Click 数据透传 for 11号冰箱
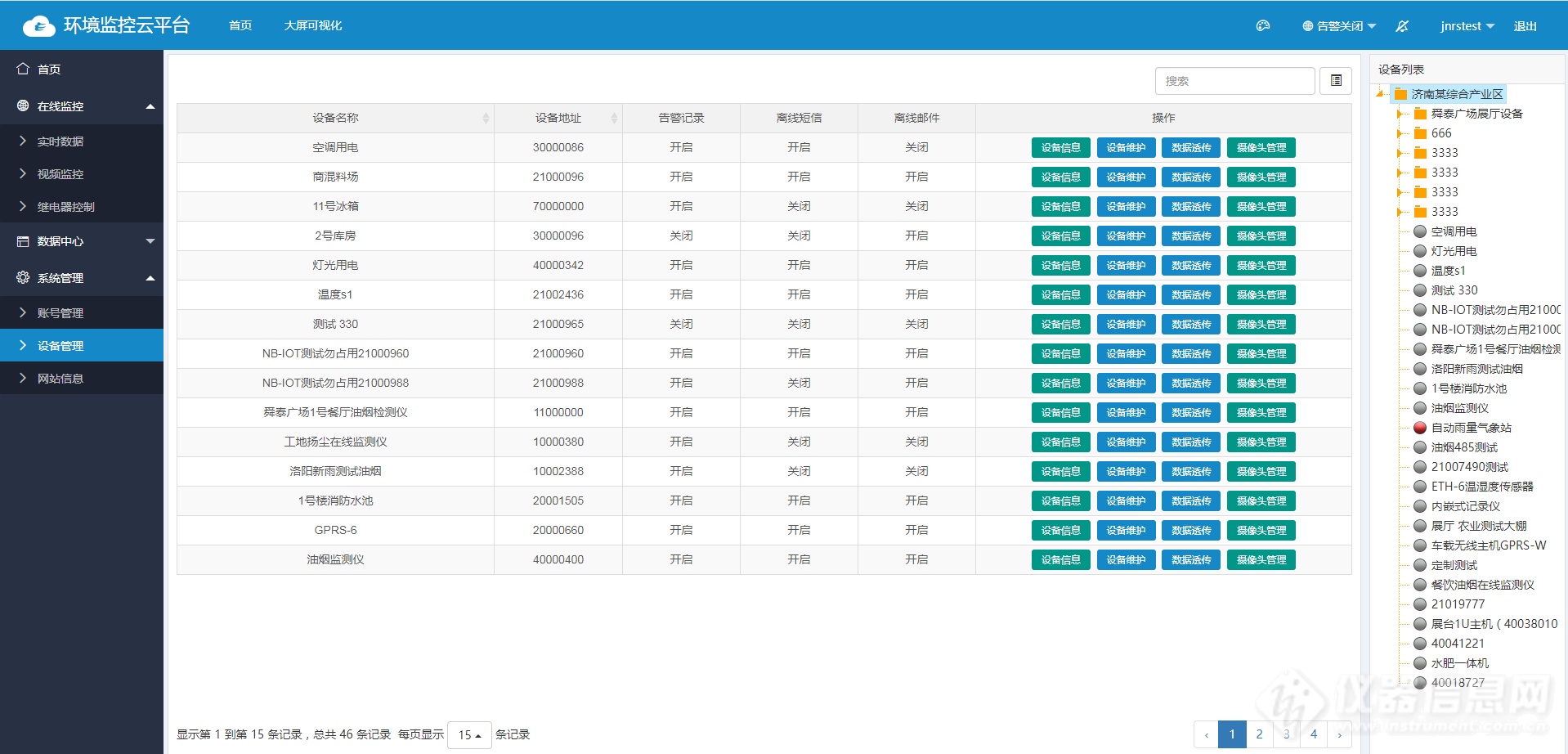This screenshot has height=754, width=1568. (x=1191, y=207)
